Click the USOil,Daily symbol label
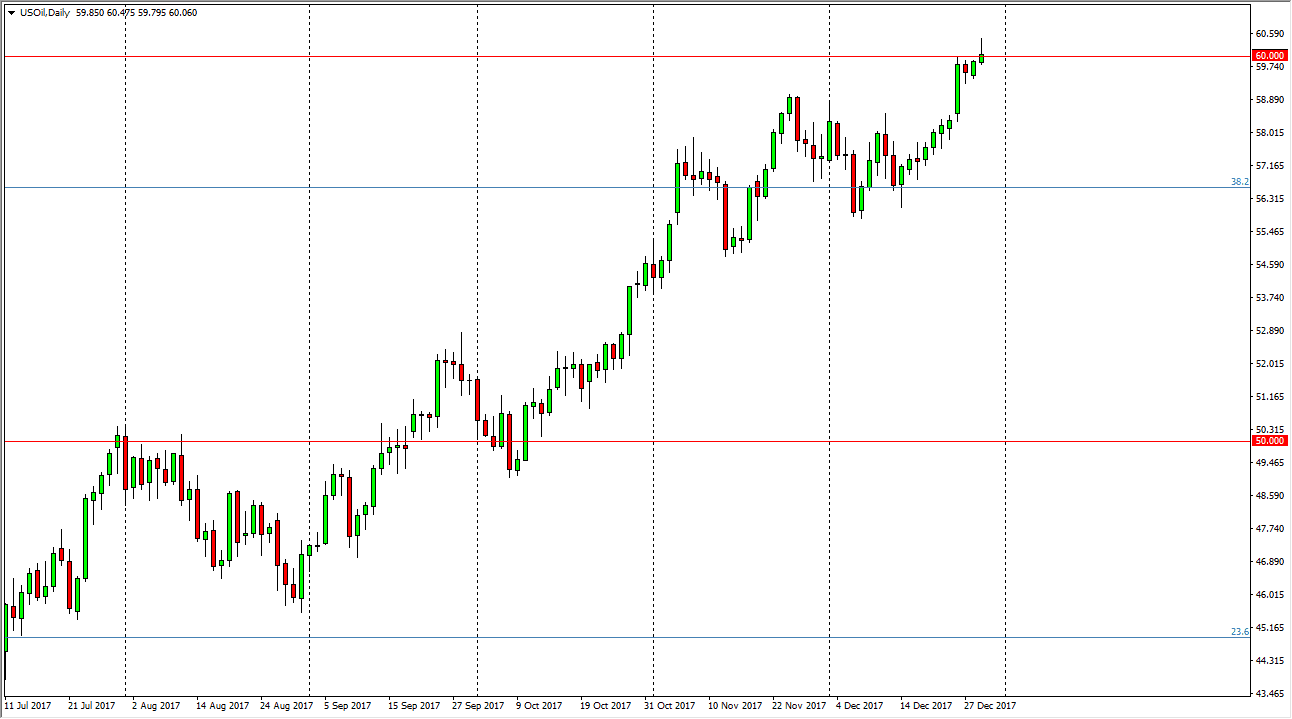Screen dimensions: 1292x719 (x=45, y=12)
